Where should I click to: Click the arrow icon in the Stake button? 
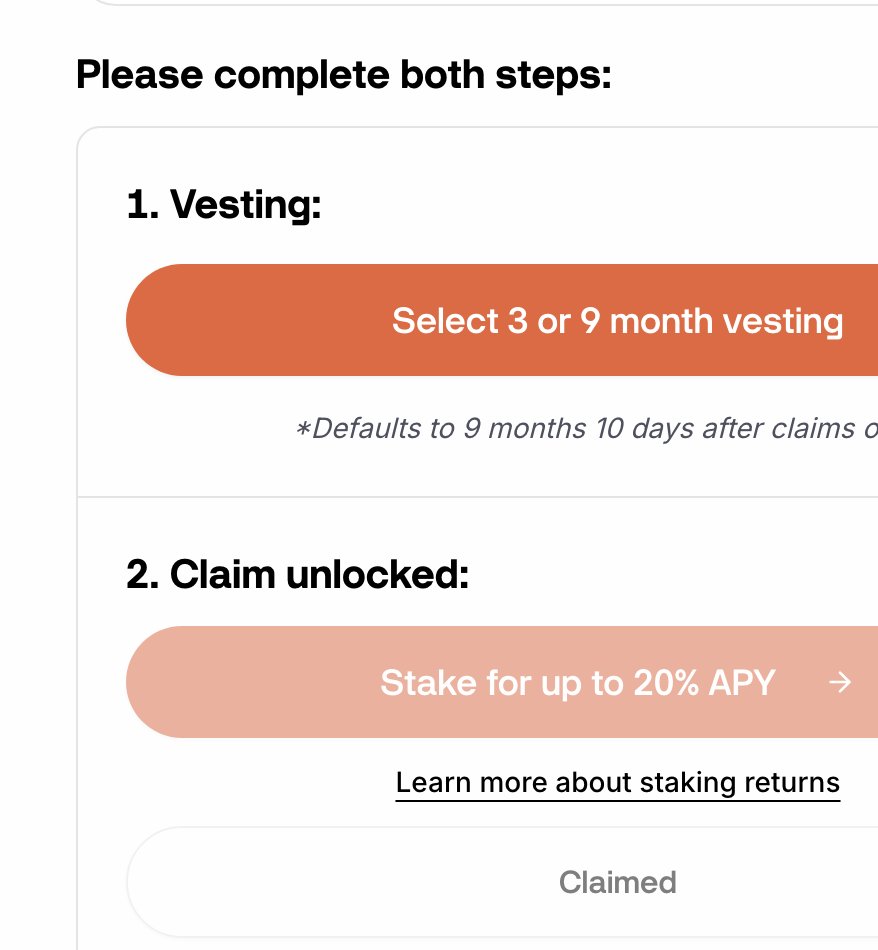pos(840,683)
